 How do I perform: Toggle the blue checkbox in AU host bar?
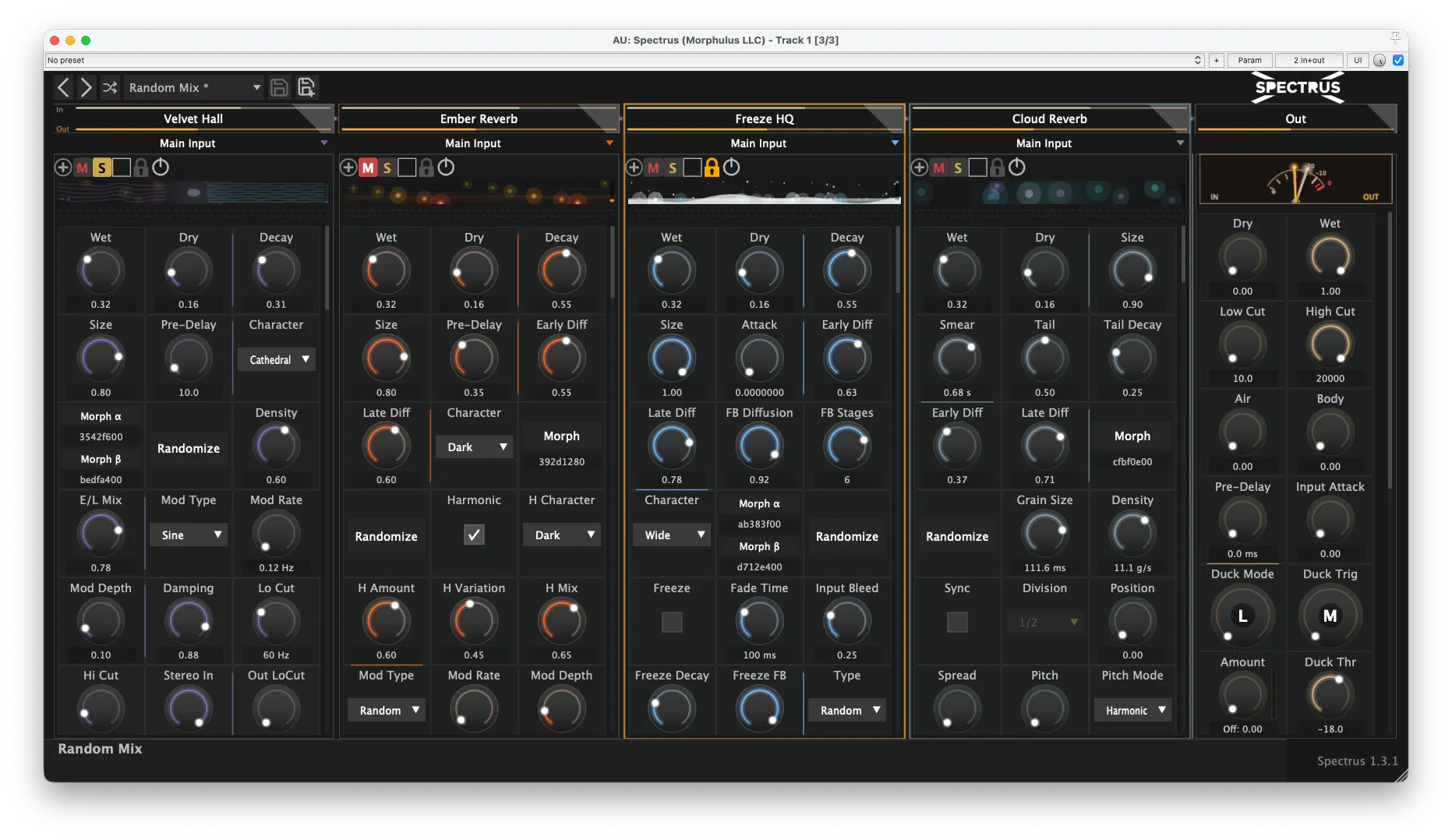1398,60
